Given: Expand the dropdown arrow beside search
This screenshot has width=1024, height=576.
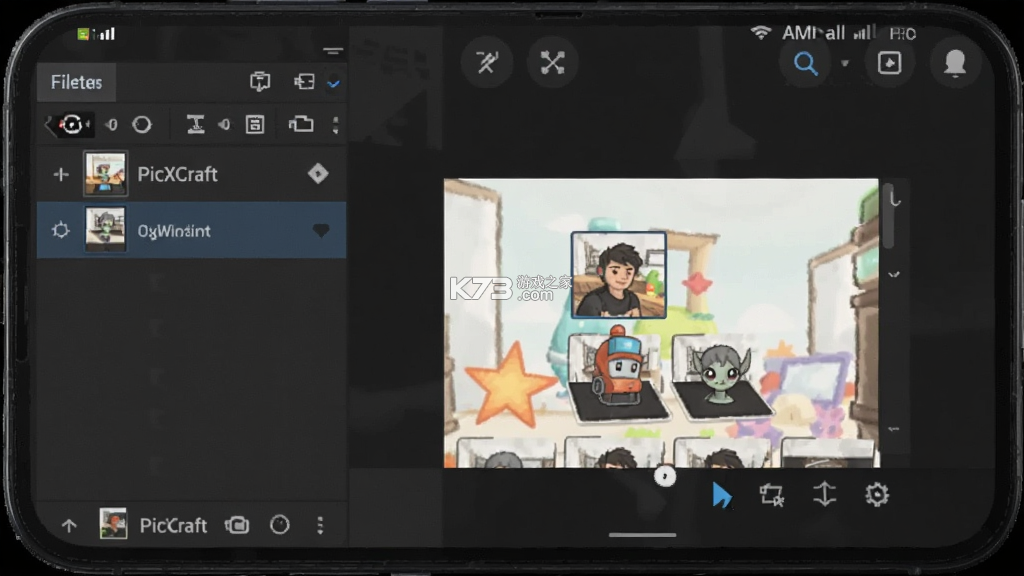Looking at the screenshot, I should click(844, 63).
